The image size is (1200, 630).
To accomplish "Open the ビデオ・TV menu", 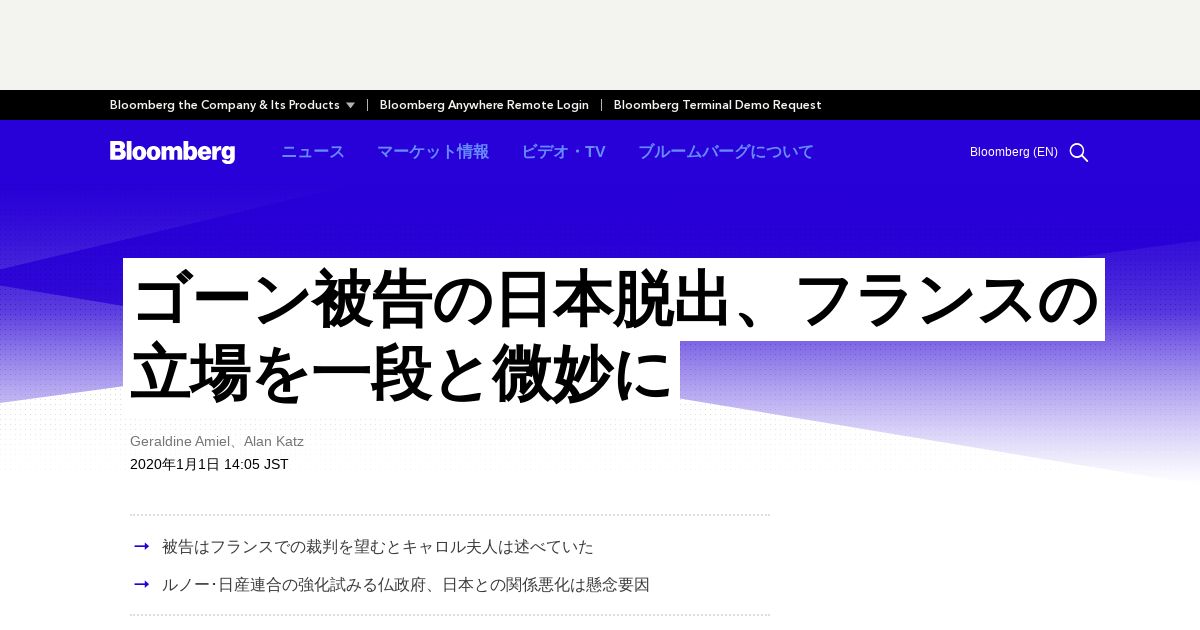I will tap(563, 152).
